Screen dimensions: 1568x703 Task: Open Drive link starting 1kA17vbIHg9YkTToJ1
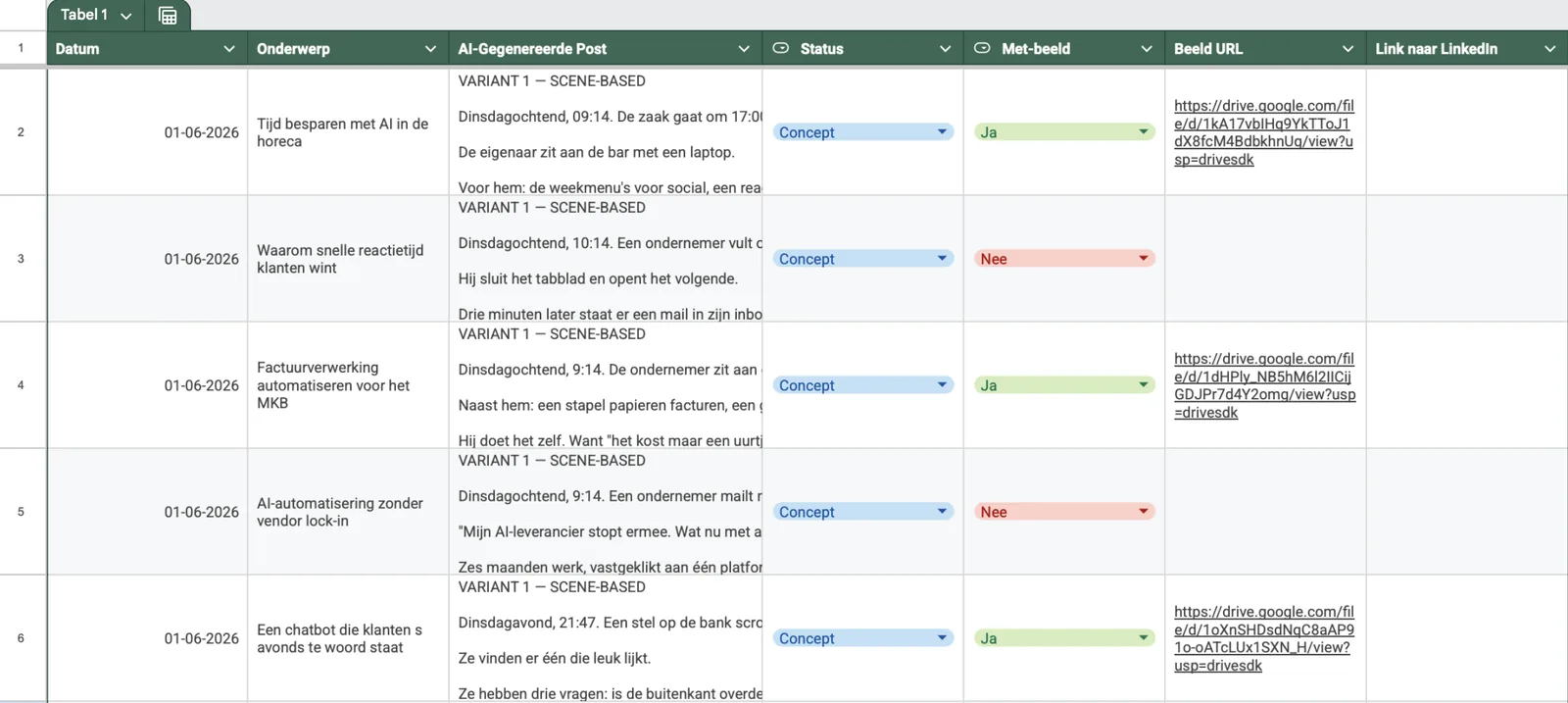(x=1263, y=132)
